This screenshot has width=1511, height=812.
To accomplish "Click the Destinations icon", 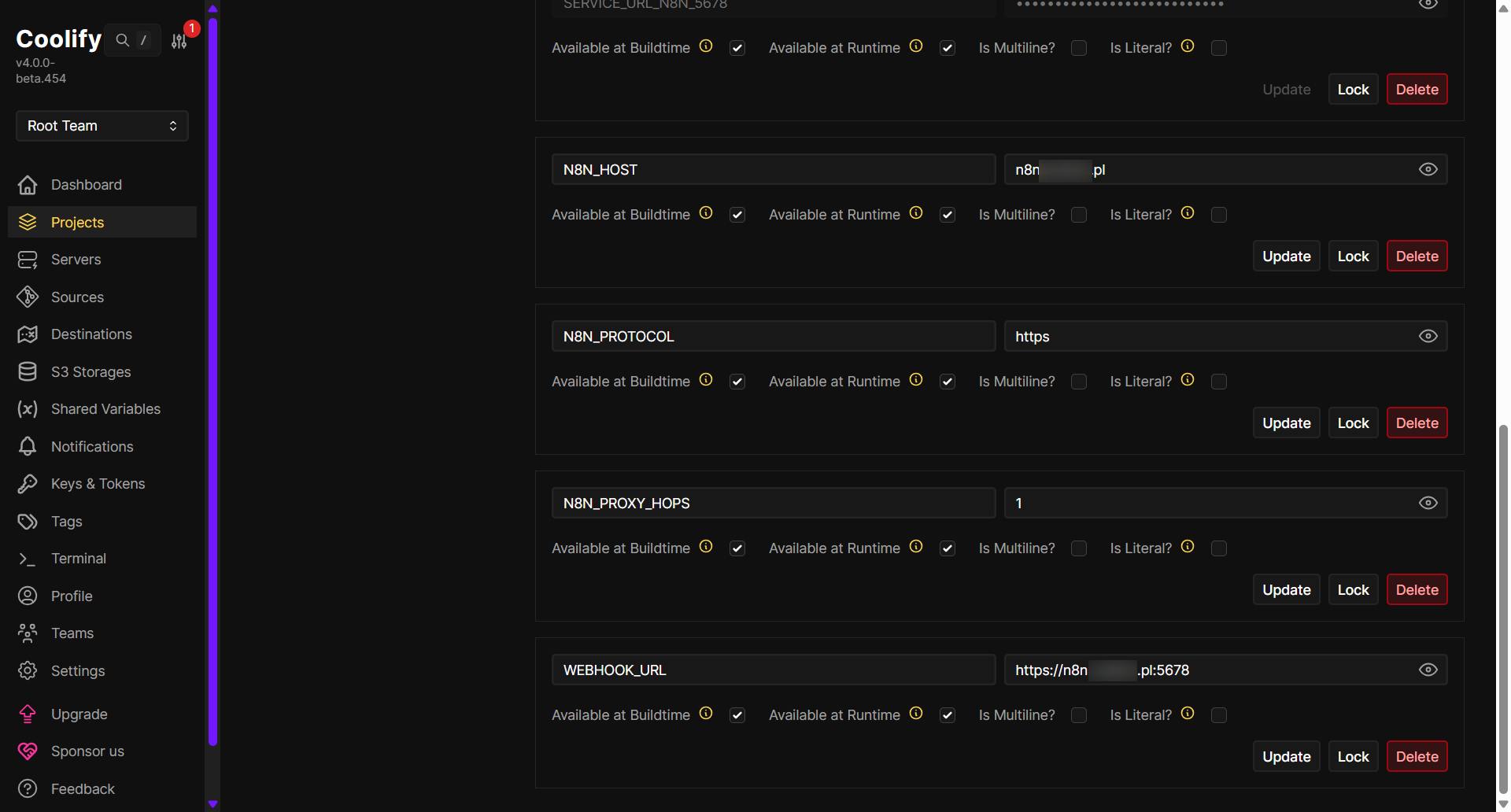I will coord(28,334).
